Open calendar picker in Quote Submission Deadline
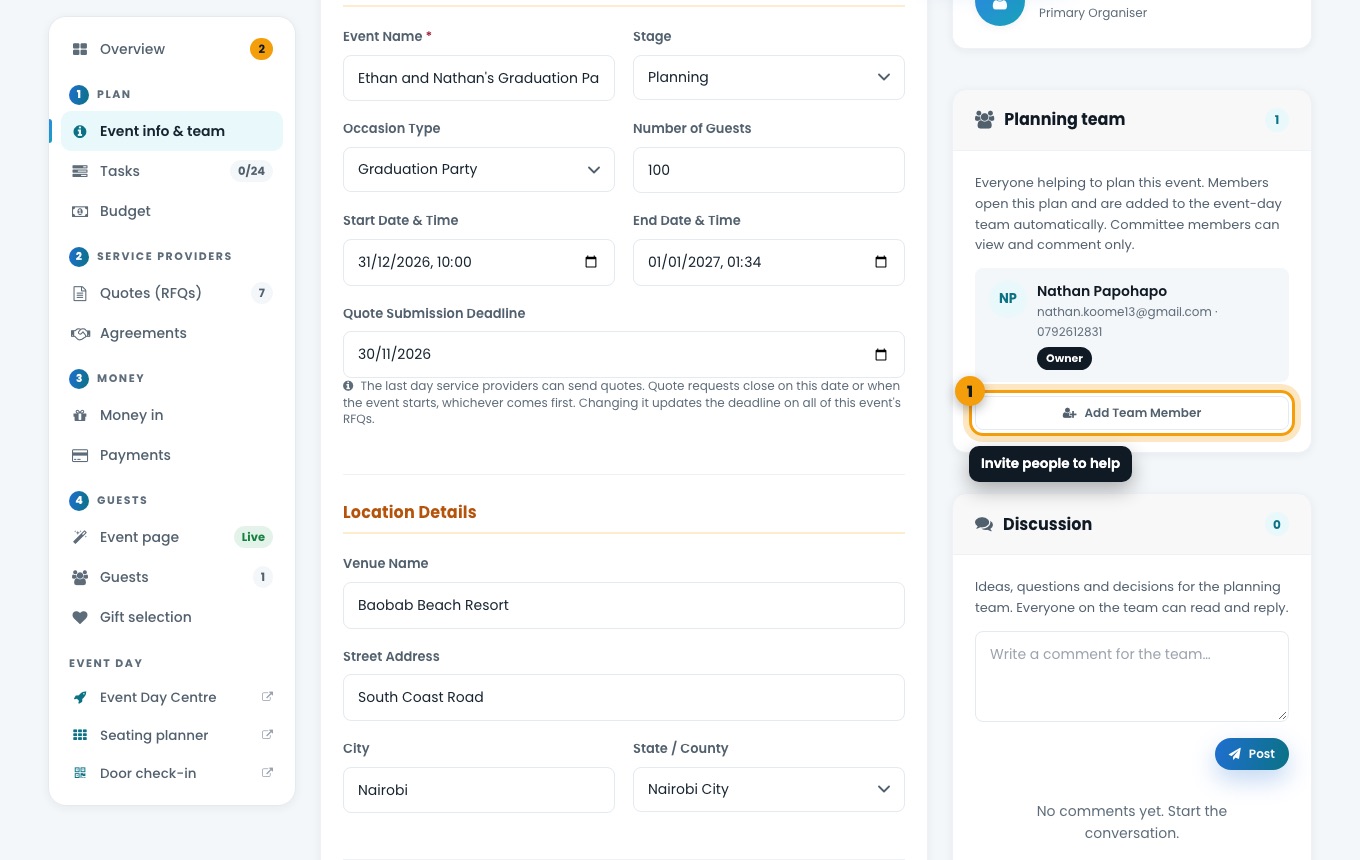Screen dimensions: 1360x860 tap(881, 354)
